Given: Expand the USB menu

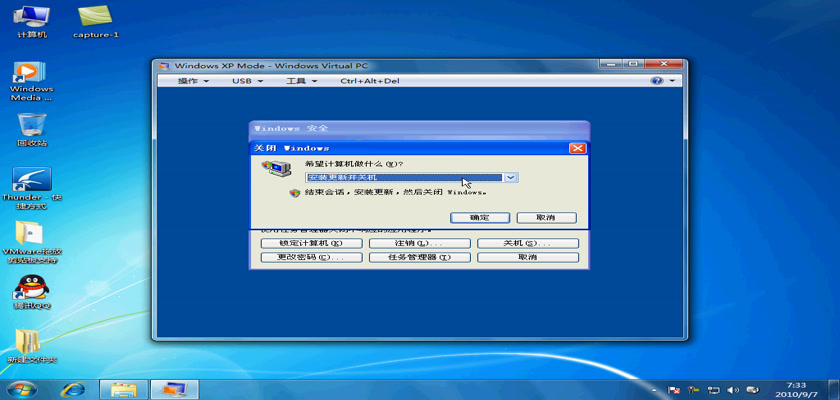Looking at the screenshot, I should [x=246, y=81].
